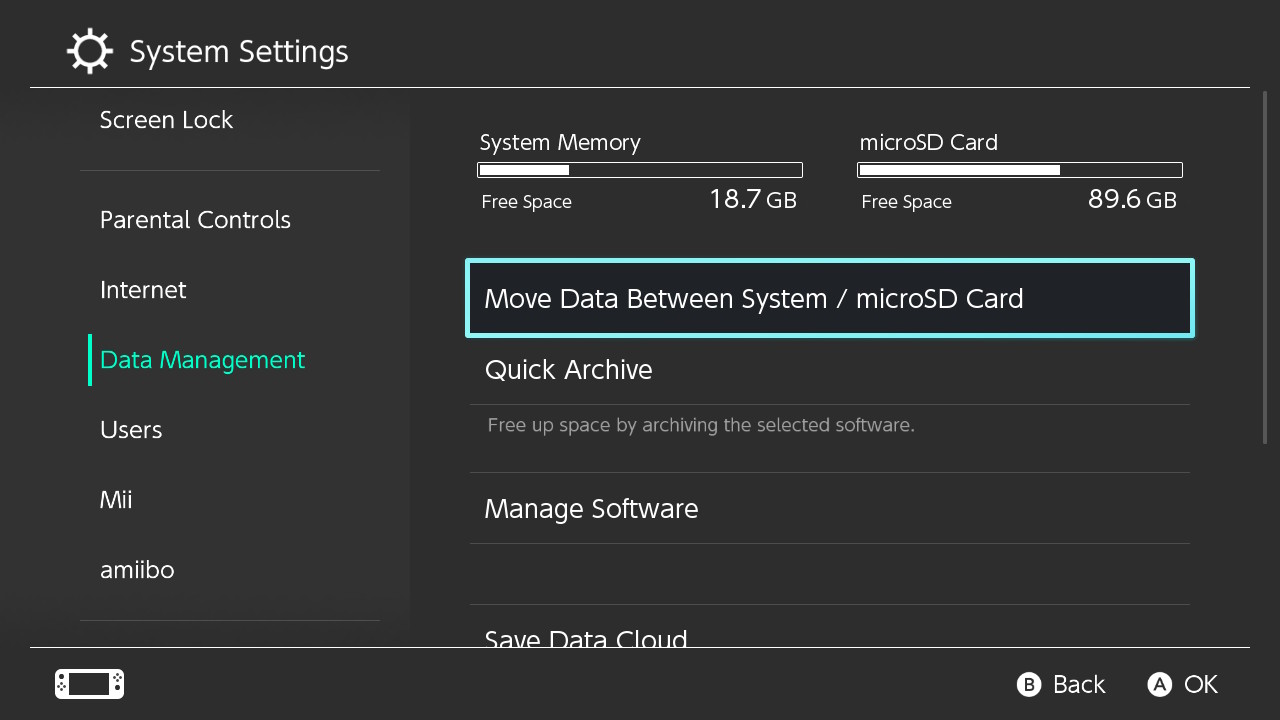Go to Internet settings
Image resolution: width=1280 pixels, height=720 pixels.
143,290
